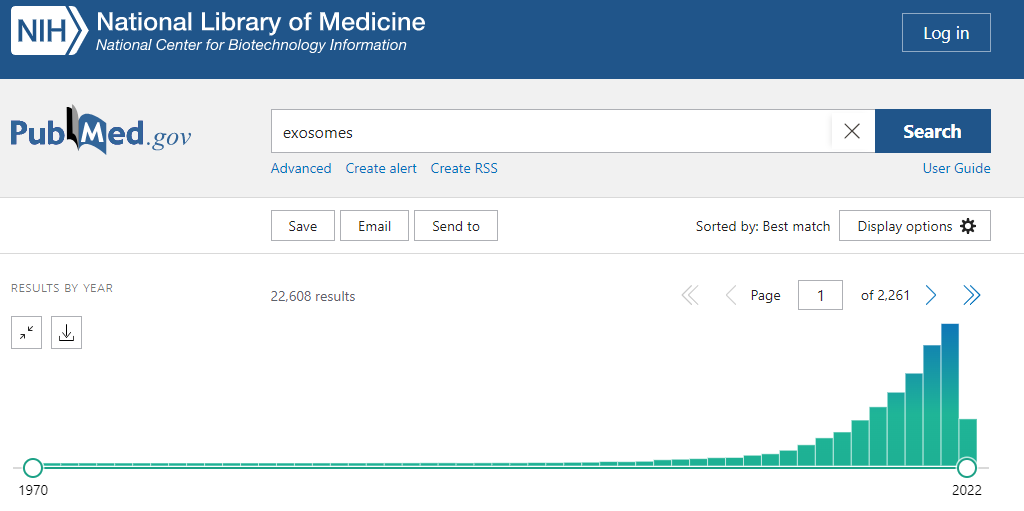Download the results by year data
The image size is (1024, 511).
click(x=66, y=333)
